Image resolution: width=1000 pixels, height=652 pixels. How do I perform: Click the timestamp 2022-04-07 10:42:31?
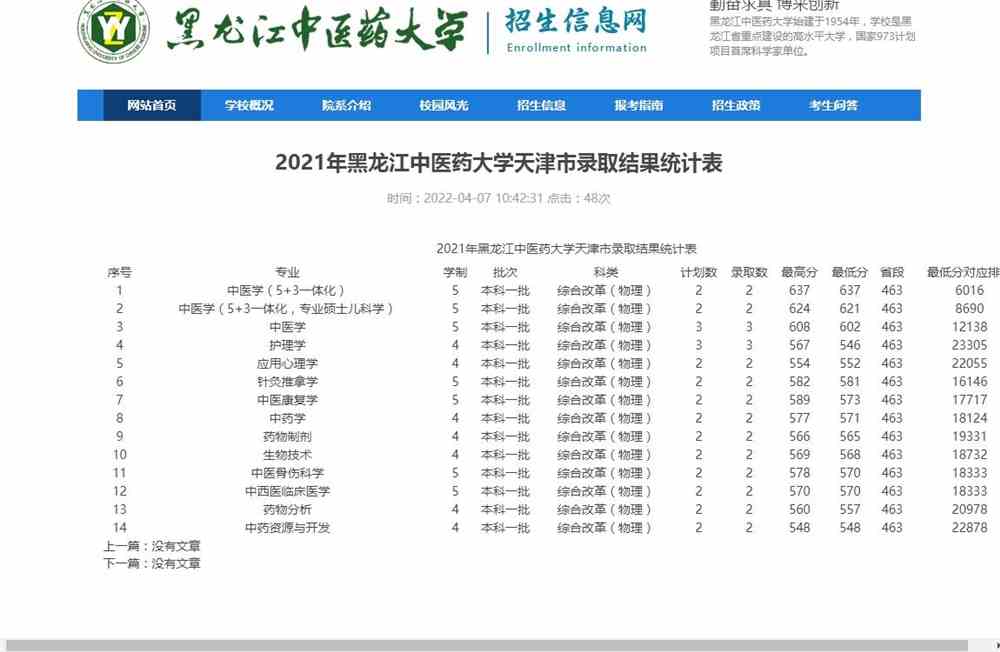[x=483, y=198]
